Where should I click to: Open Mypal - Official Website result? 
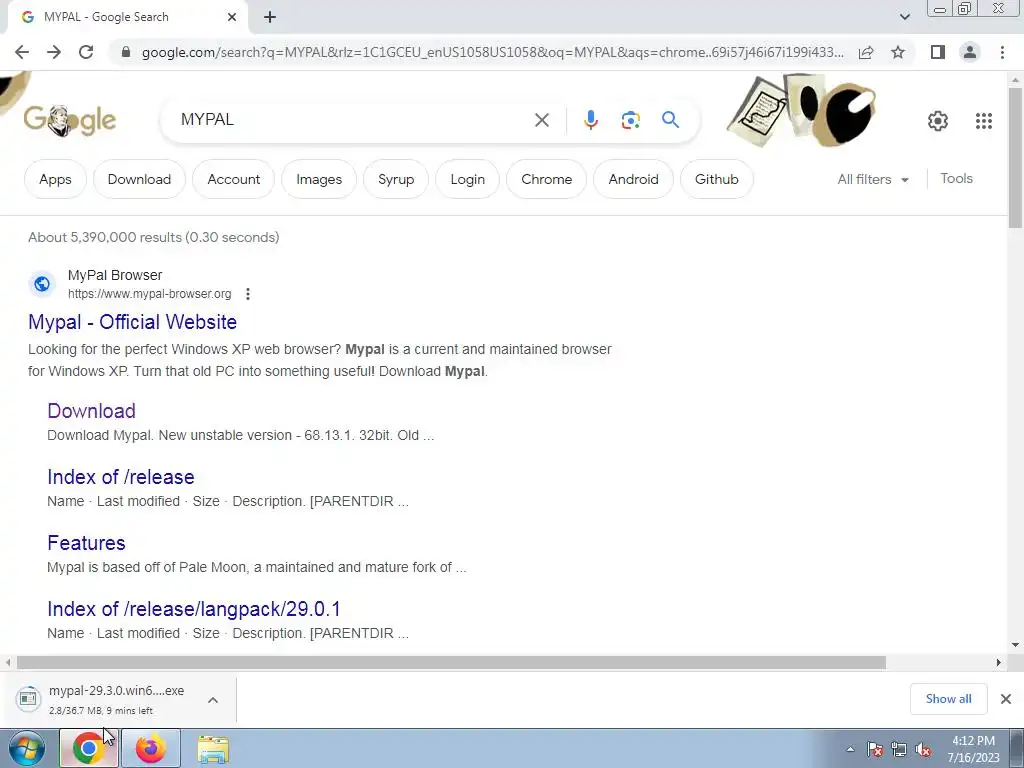coord(133,322)
